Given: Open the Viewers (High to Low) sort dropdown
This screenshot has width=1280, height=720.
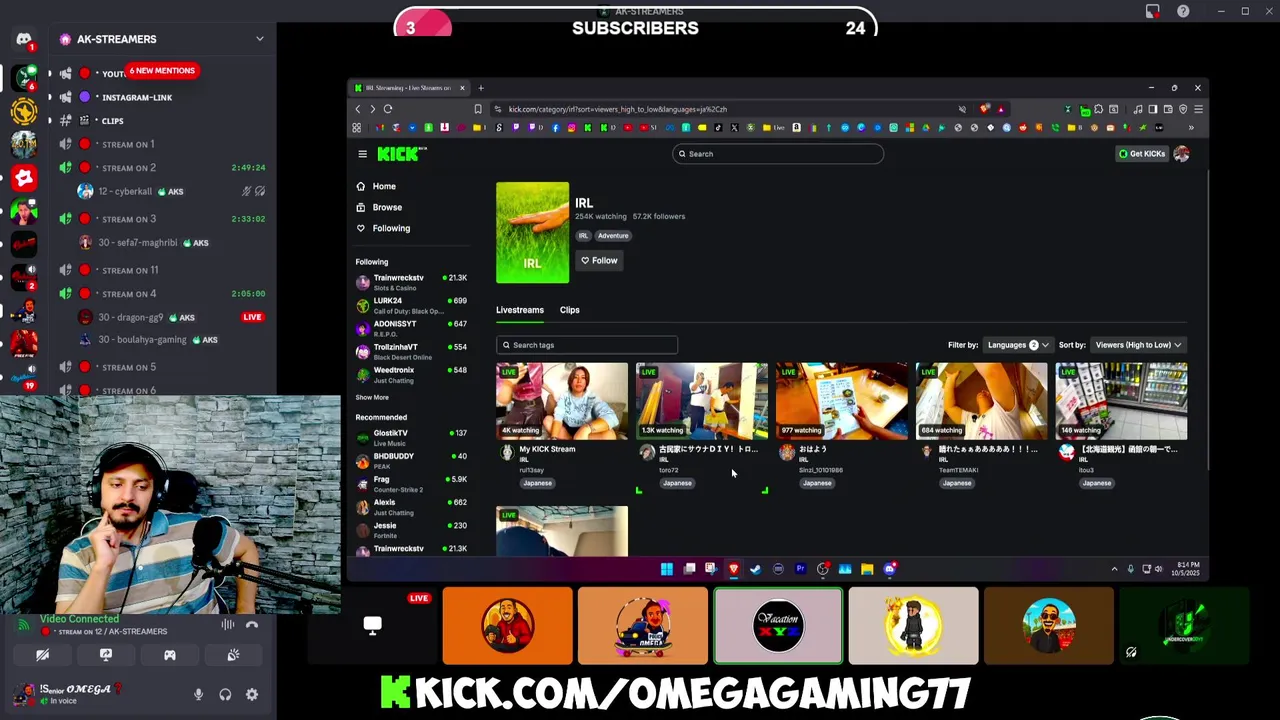Looking at the screenshot, I should coord(1138,345).
